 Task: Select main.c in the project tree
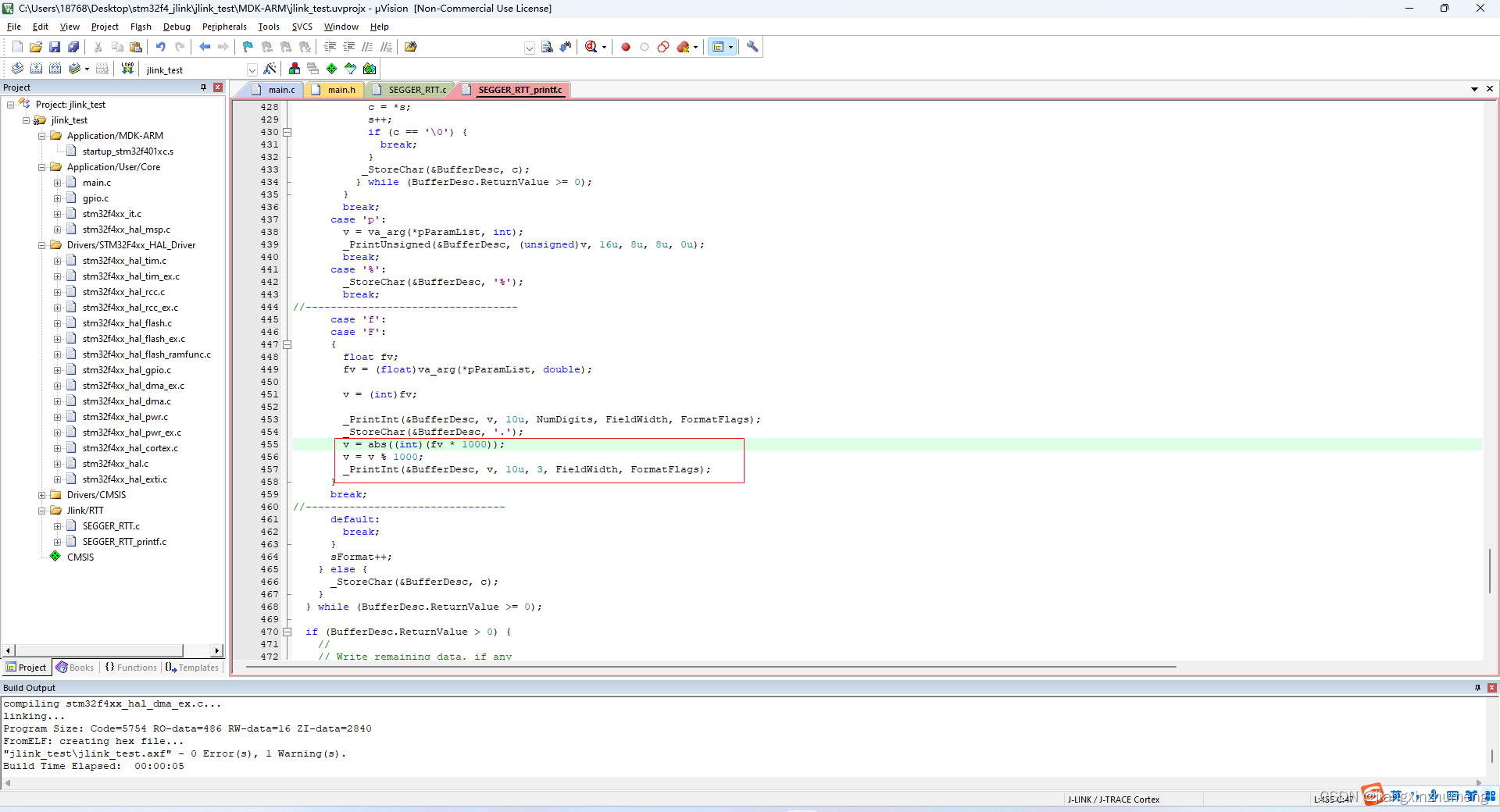[95, 182]
